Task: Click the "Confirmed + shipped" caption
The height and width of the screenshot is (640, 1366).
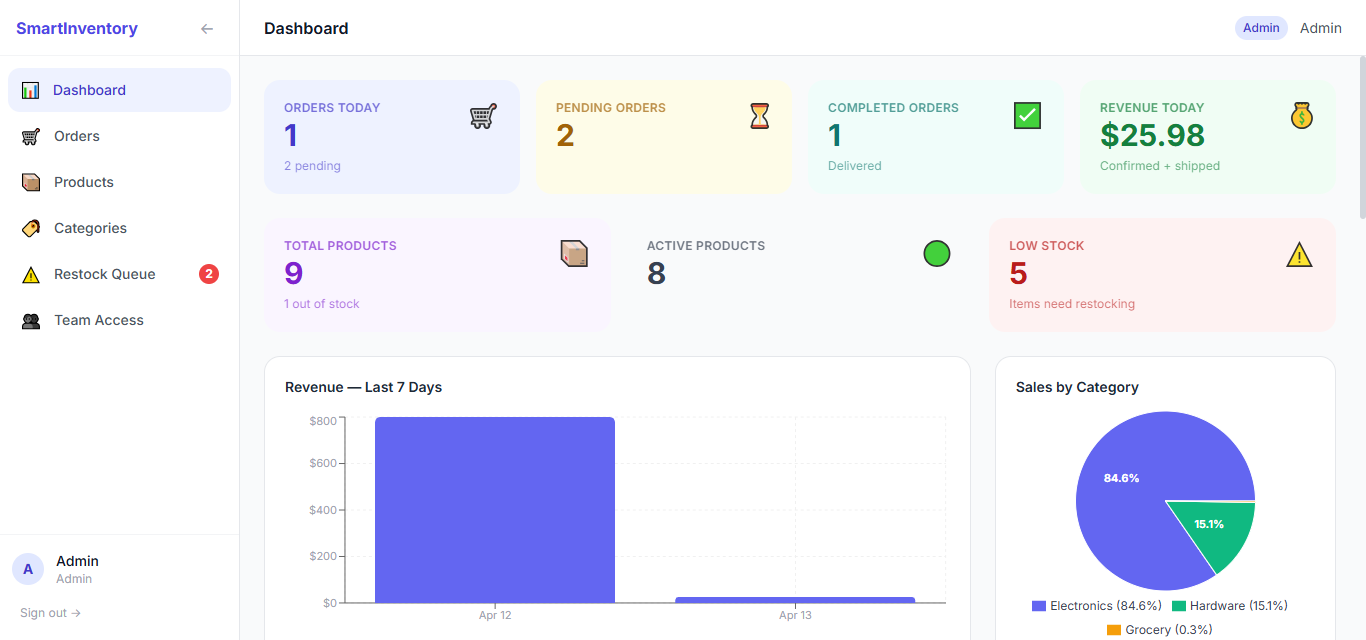Action: [x=1160, y=166]
